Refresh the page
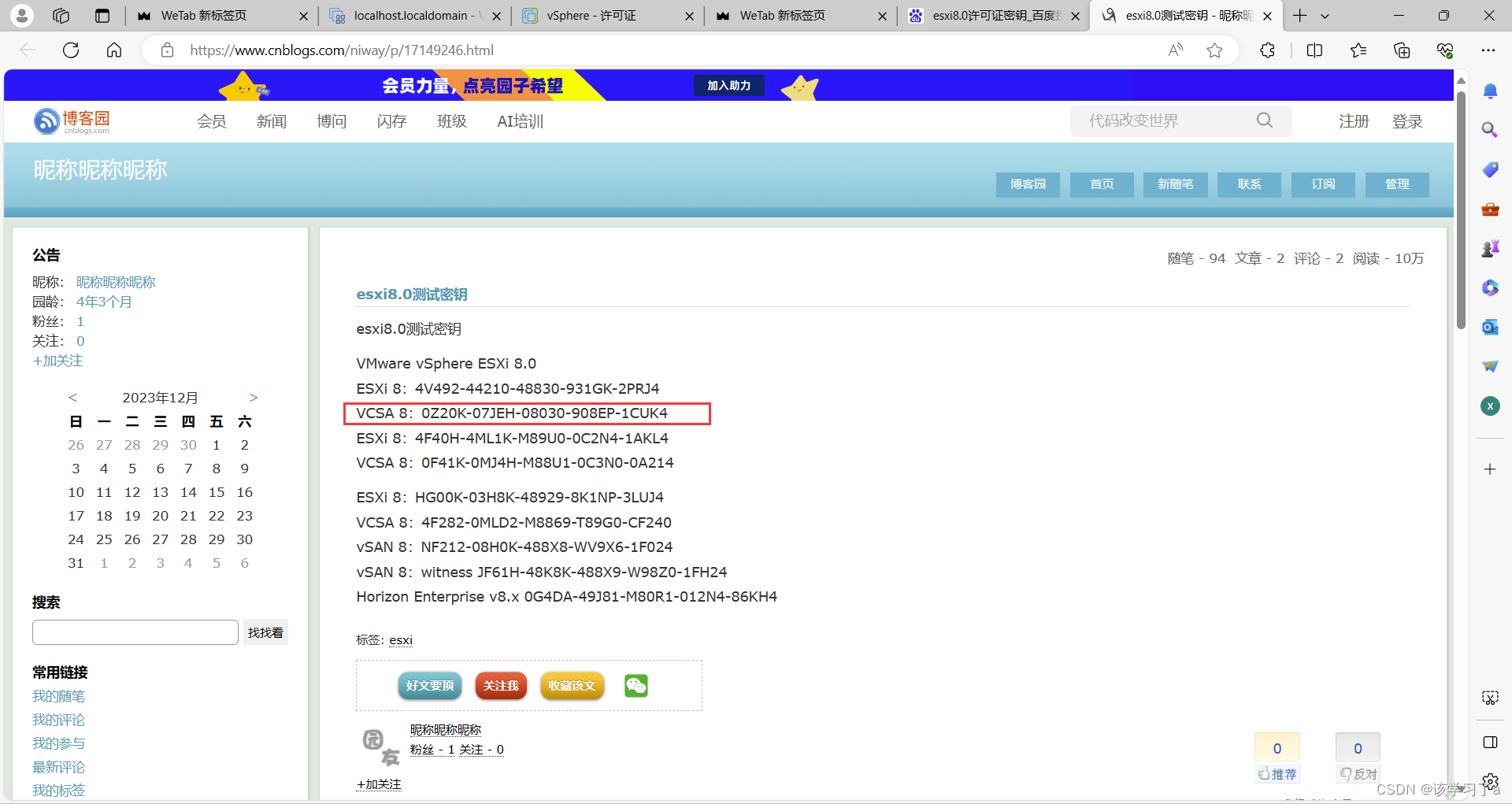This screenshot has height=804, width=1512. (x=71, y=50)
